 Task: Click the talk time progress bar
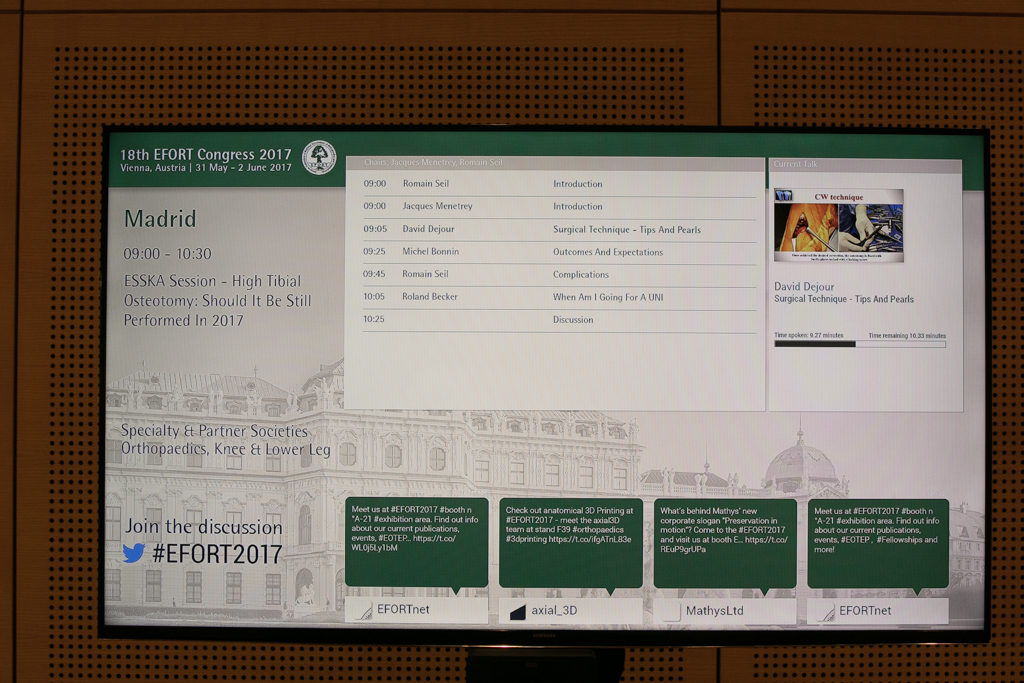click(859, 344)
